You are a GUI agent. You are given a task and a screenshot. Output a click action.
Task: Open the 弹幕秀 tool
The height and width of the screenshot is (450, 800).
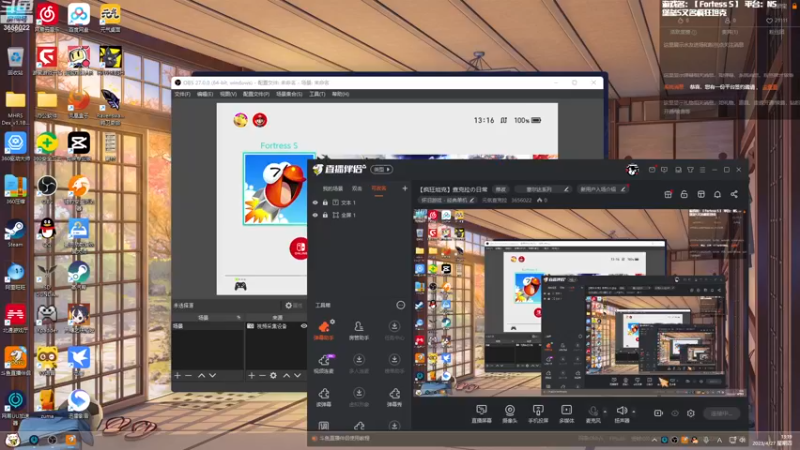(x=394, y=397)
